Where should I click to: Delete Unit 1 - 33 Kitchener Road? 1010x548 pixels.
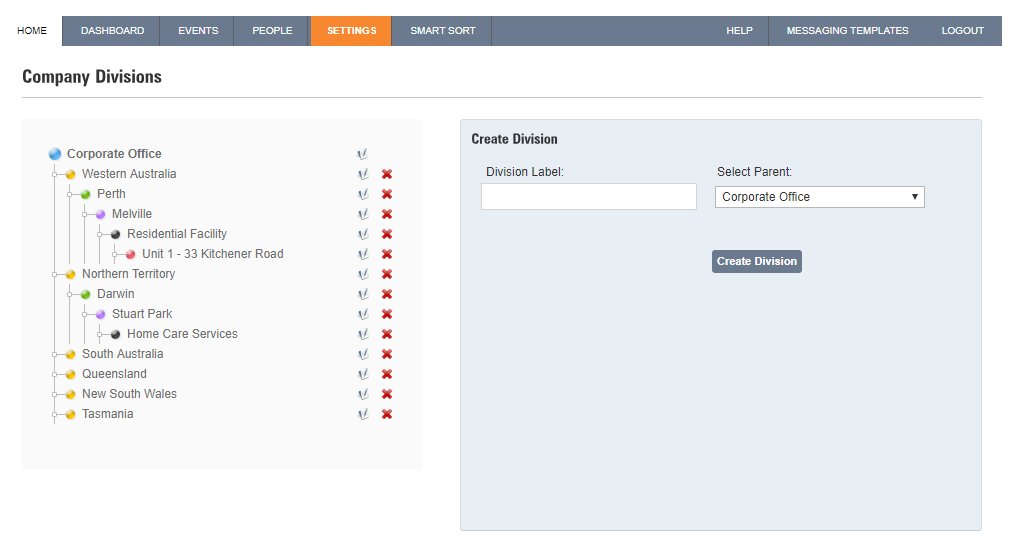coord(387,254)
